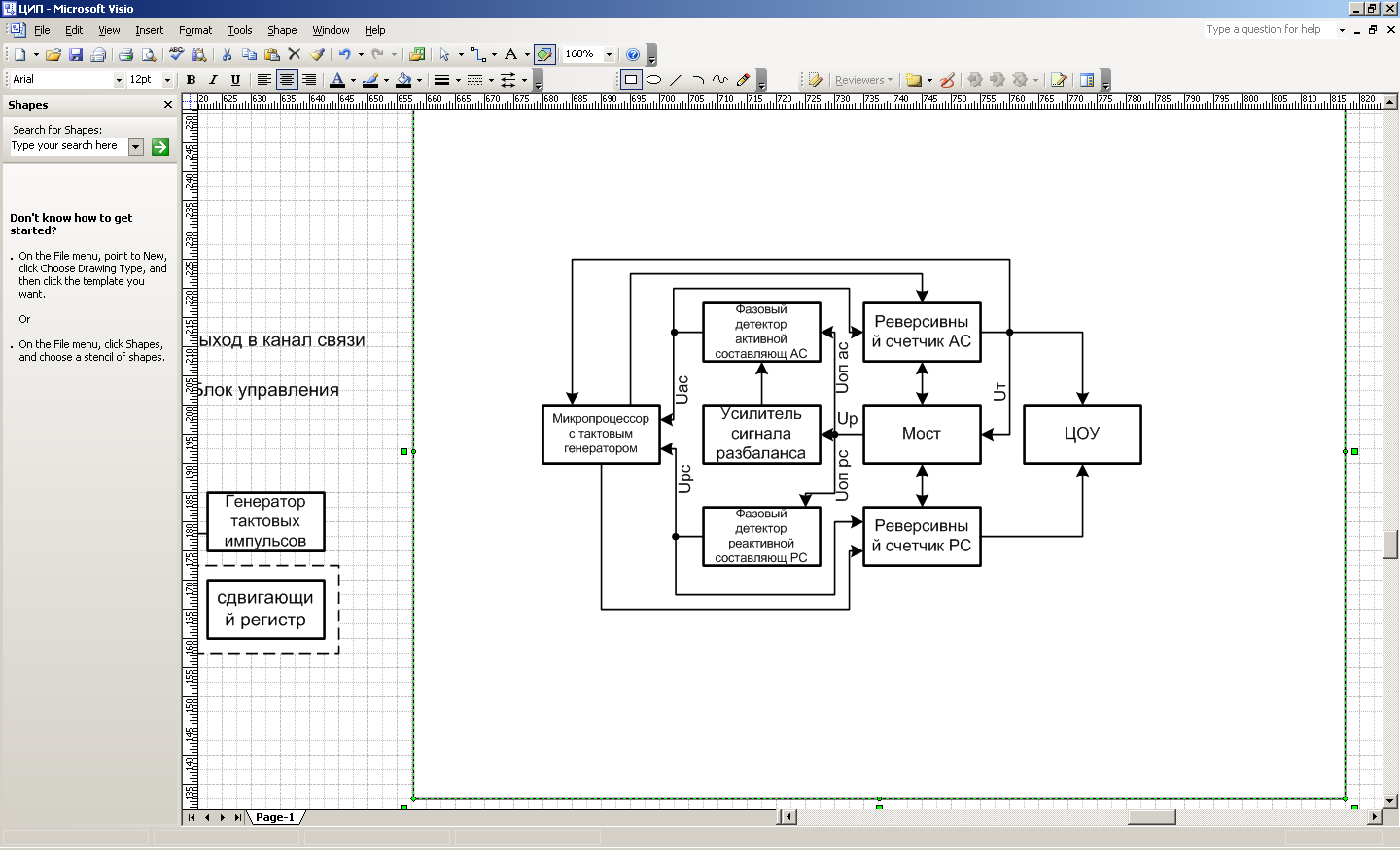This screenshot has height=850, width=1400.
Task: Open Microsoft Visio Help icon
Action: pos(633,54)
